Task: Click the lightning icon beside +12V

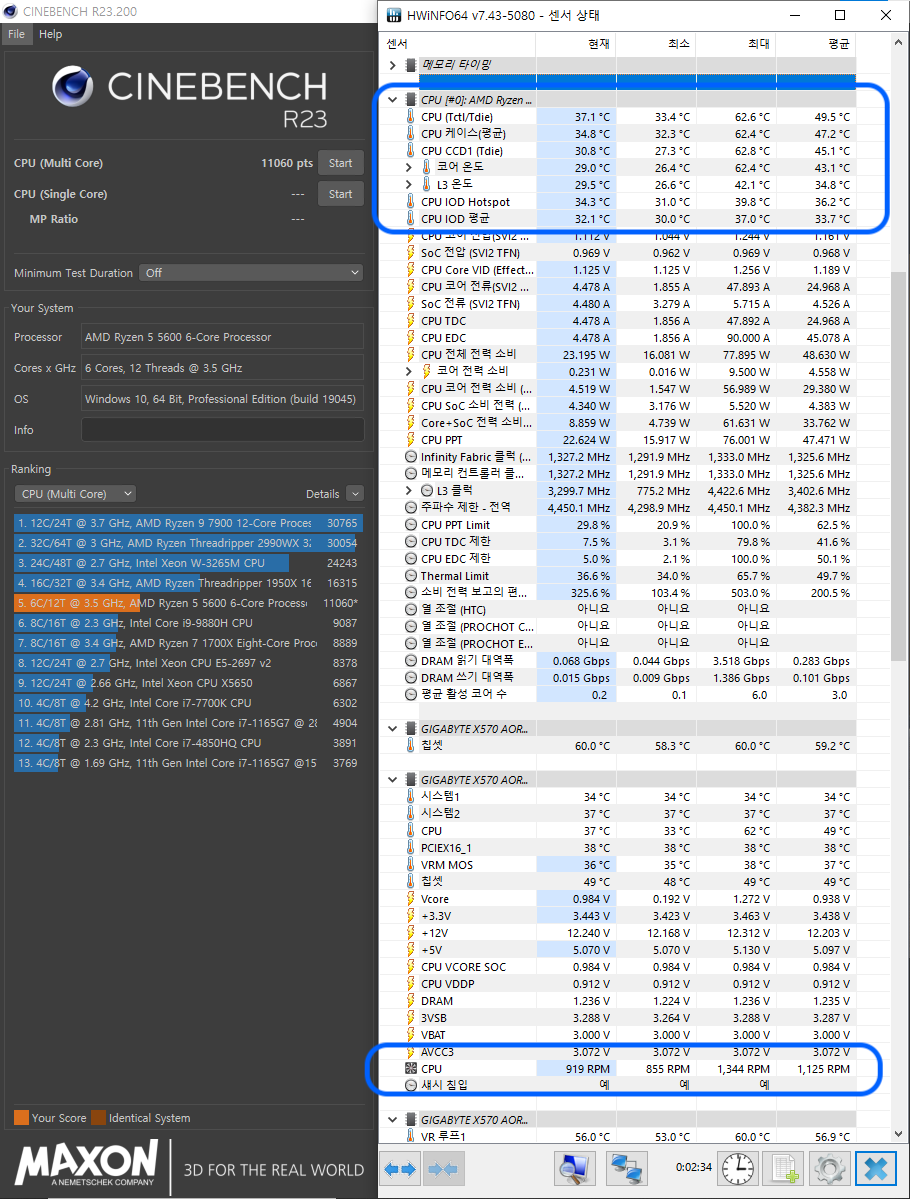Action: (x=411, y=933)
